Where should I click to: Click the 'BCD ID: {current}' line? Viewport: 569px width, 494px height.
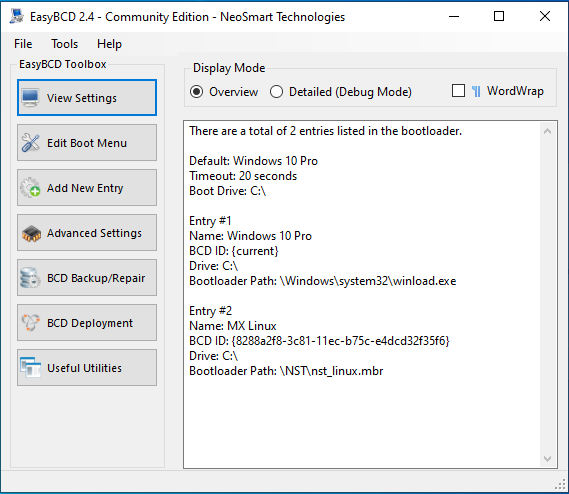click(x=234, y=251)
